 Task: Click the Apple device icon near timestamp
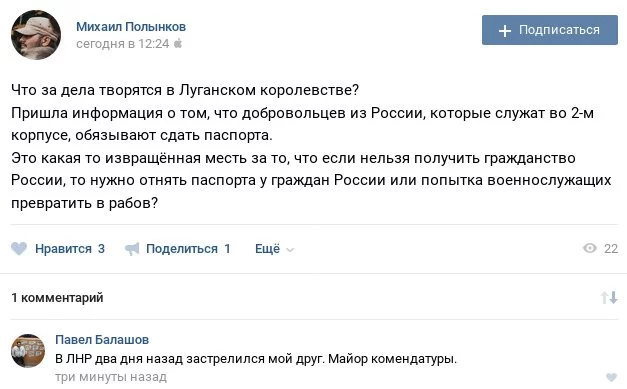pyautogui.click(x=178, y=43)
